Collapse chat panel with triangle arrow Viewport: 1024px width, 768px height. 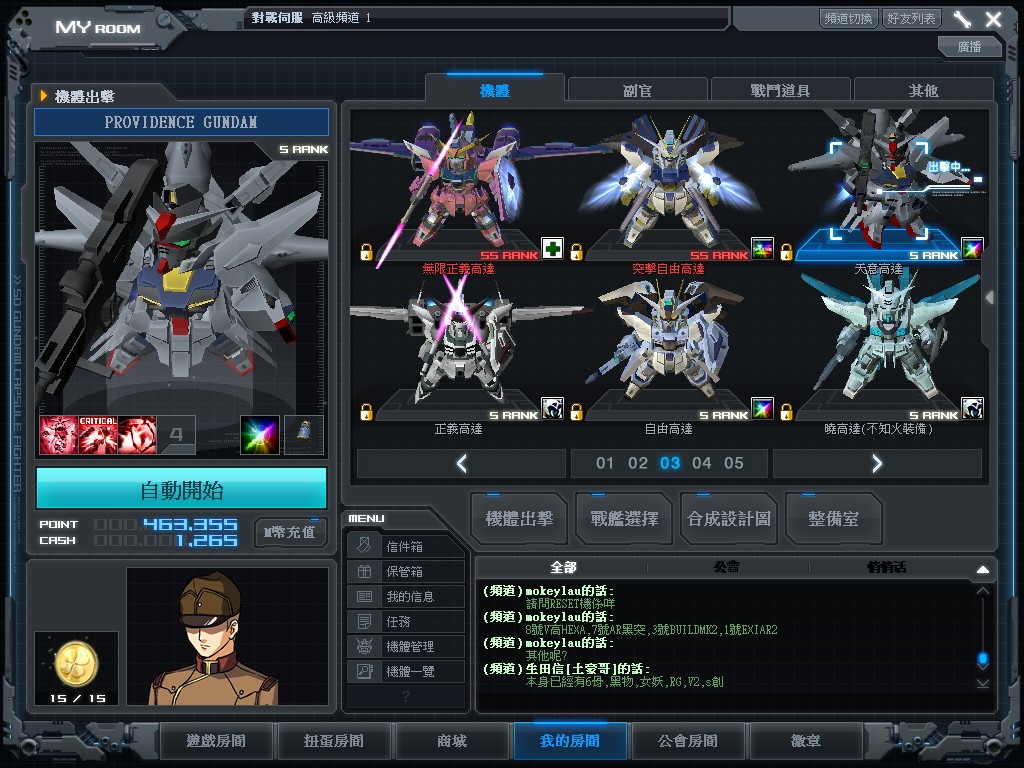(982, 569)
